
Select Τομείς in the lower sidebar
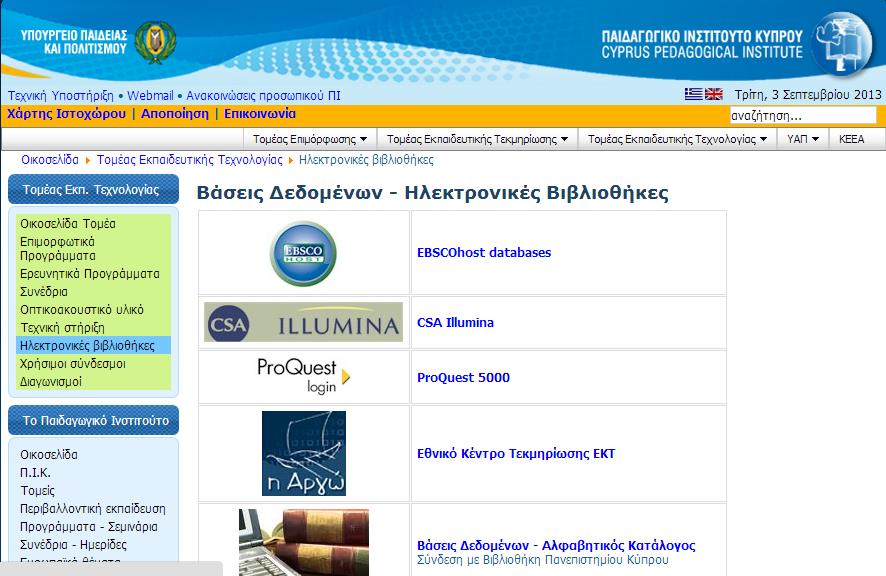[37, 491]
